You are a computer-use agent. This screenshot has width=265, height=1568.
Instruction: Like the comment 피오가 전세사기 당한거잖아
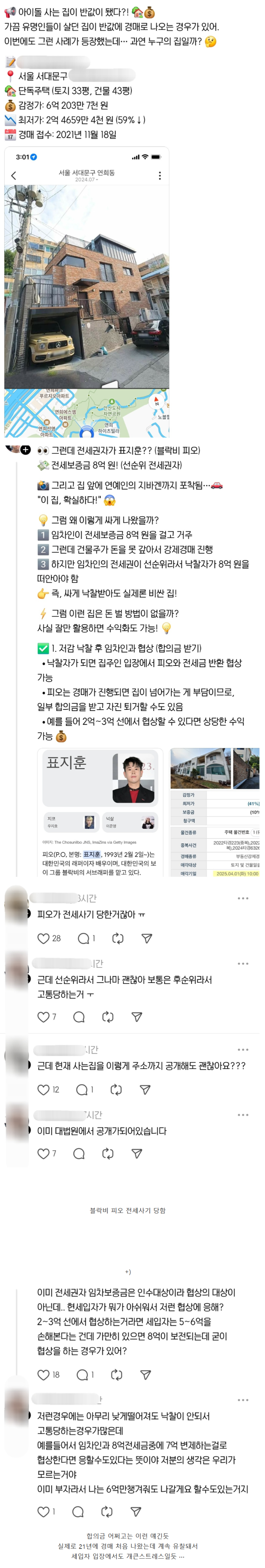coord(43,938)
